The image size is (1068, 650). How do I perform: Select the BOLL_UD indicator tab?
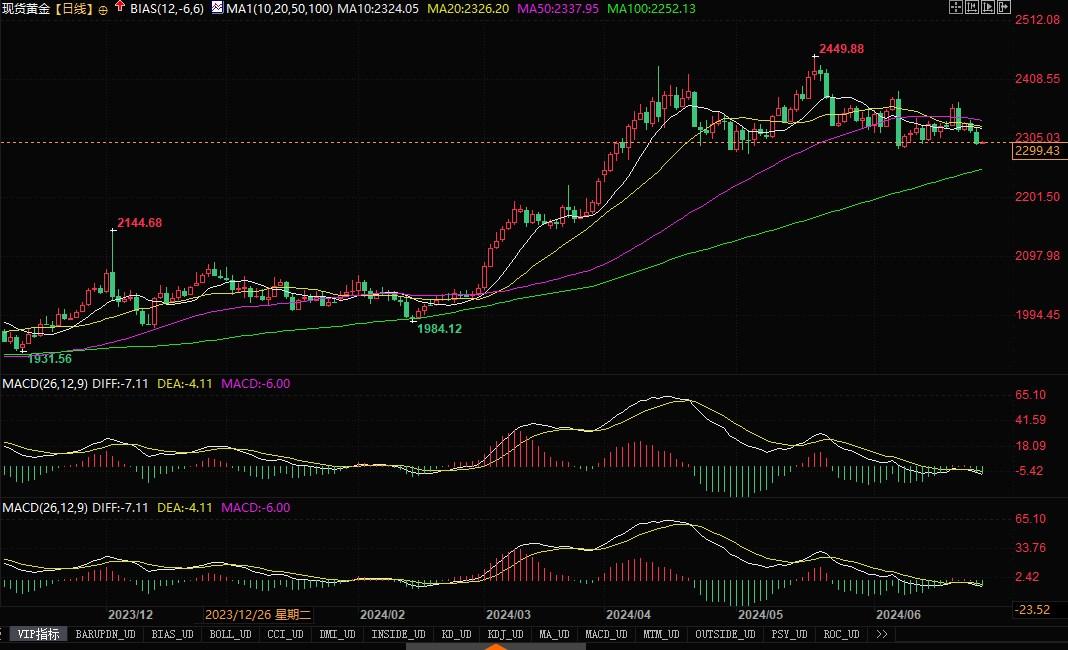coord(230,634)
